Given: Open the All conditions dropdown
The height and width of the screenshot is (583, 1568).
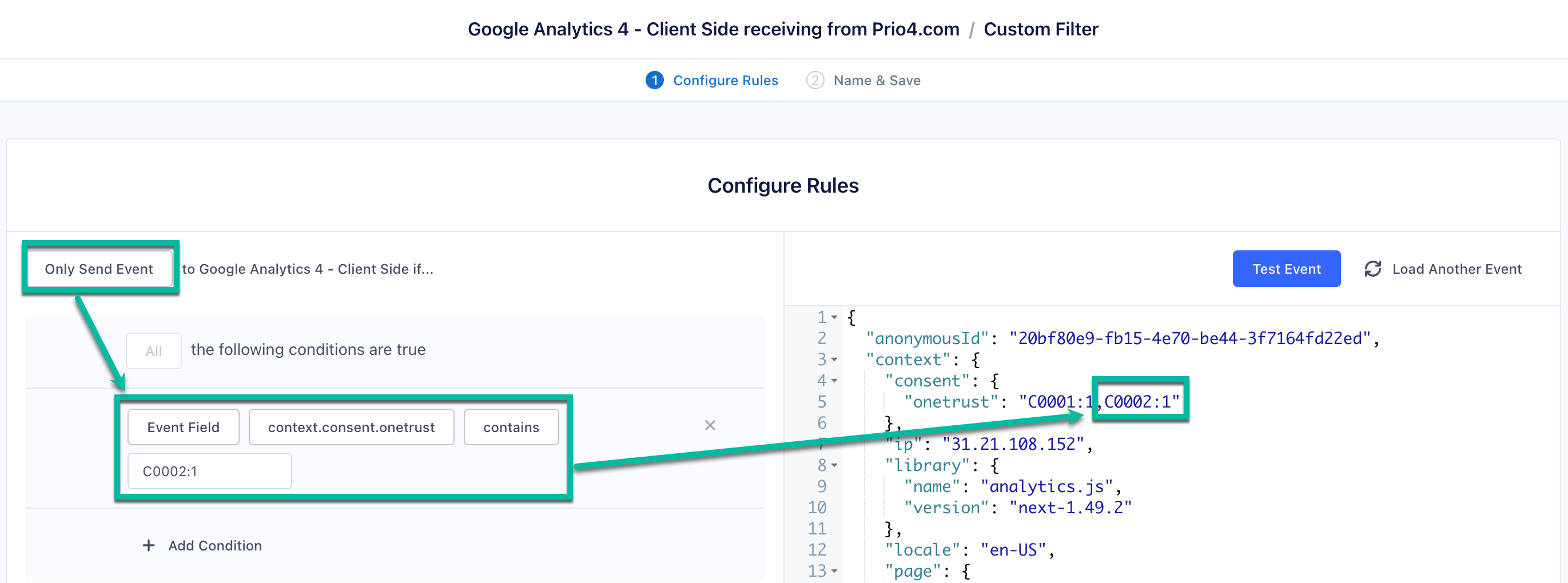Looking at the screenshot, I should coord(153,350).
